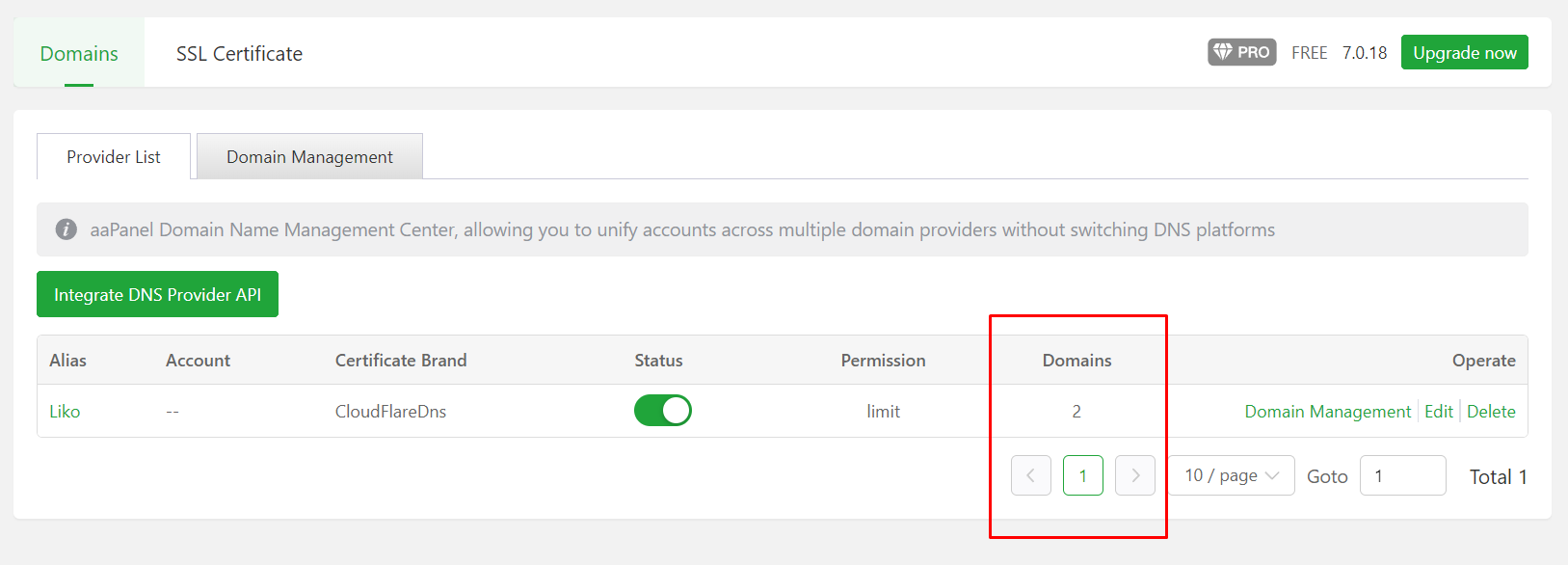Click the FREE version label
Viewport: 1568px width, 565px height.
[x=1309, y=53]
